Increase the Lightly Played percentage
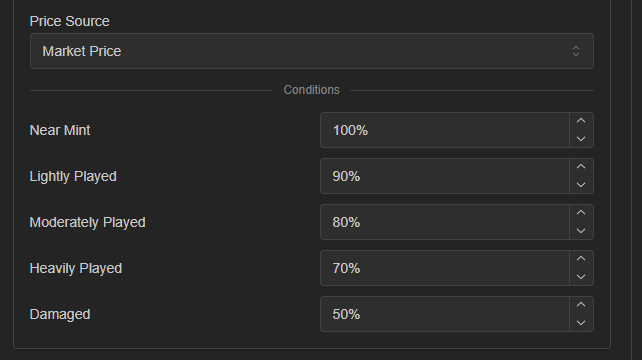 581,167
